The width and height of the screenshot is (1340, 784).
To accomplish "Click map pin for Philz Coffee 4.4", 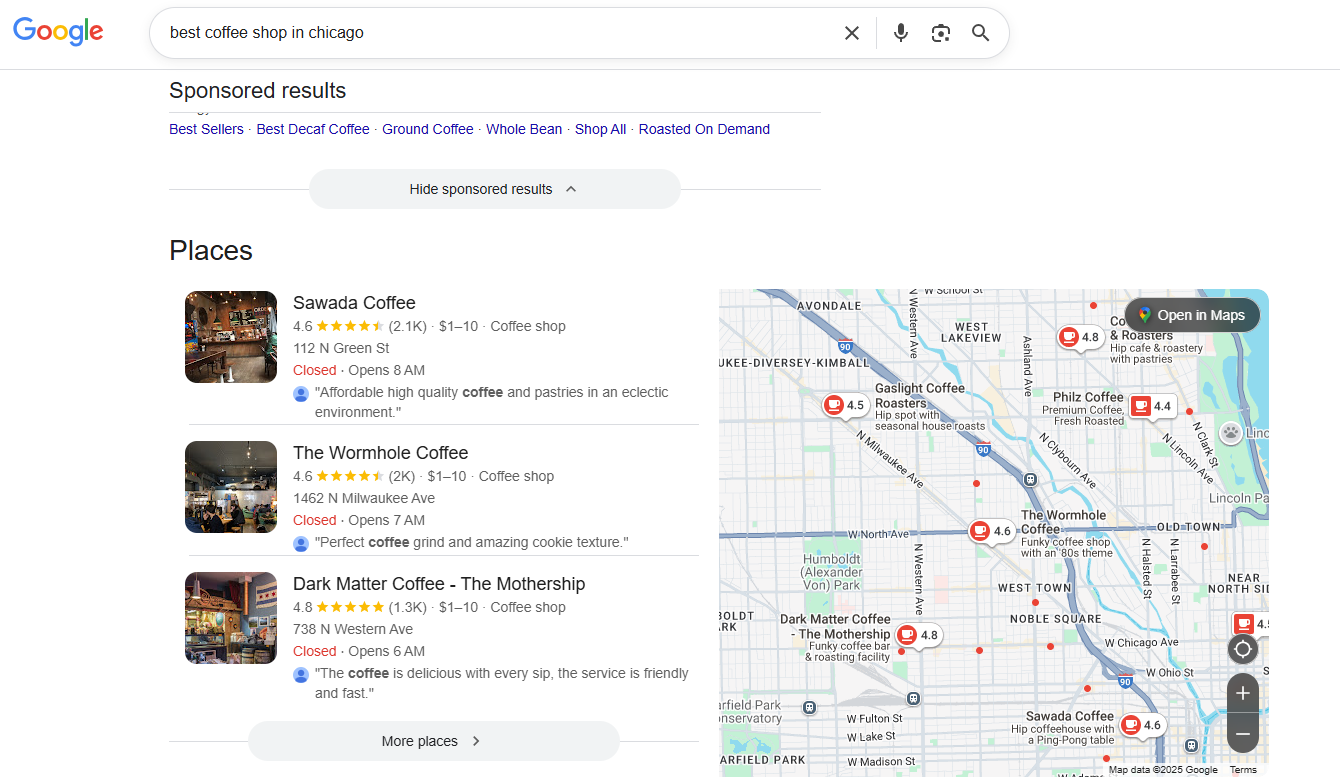I will tap(1151, 407).
